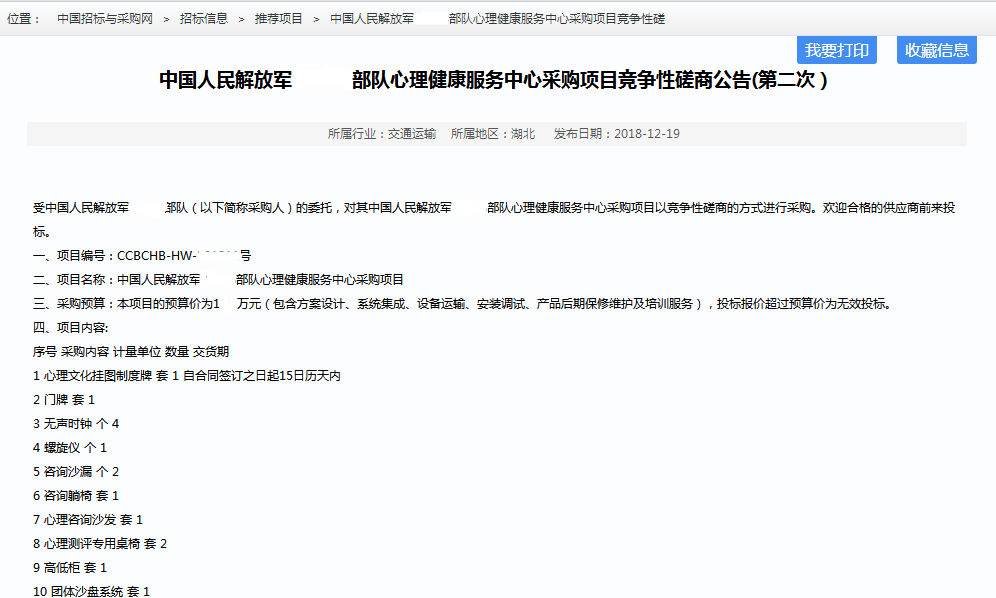Click the 所属行业:交通运输 label
Image resolution: width=996 pixels, height=598 pixels.
[381, 134]
